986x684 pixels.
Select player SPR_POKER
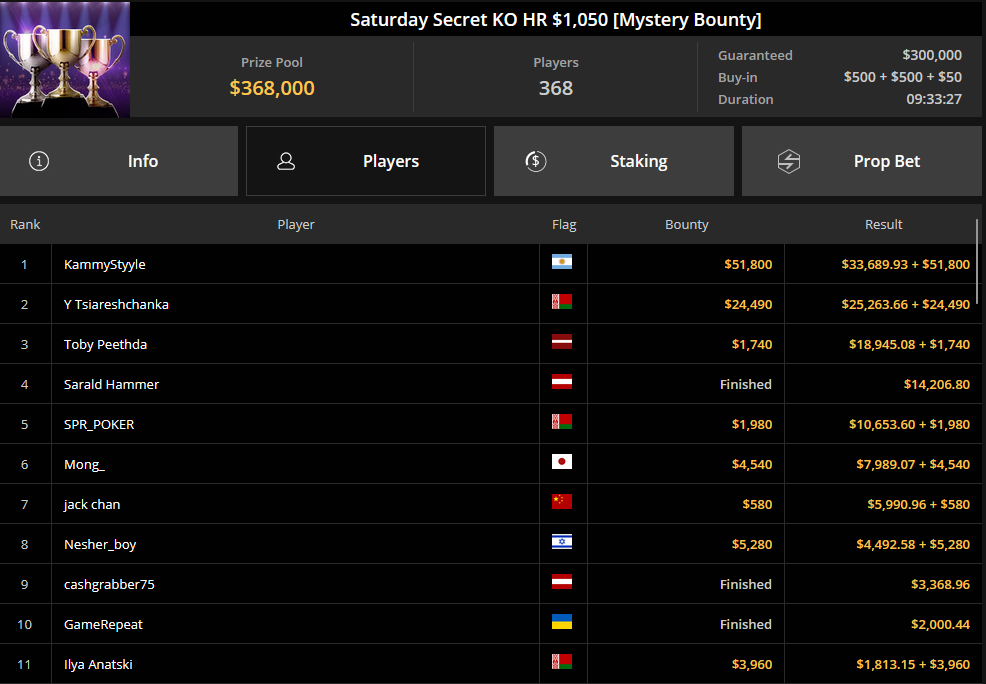pos(99,424)
